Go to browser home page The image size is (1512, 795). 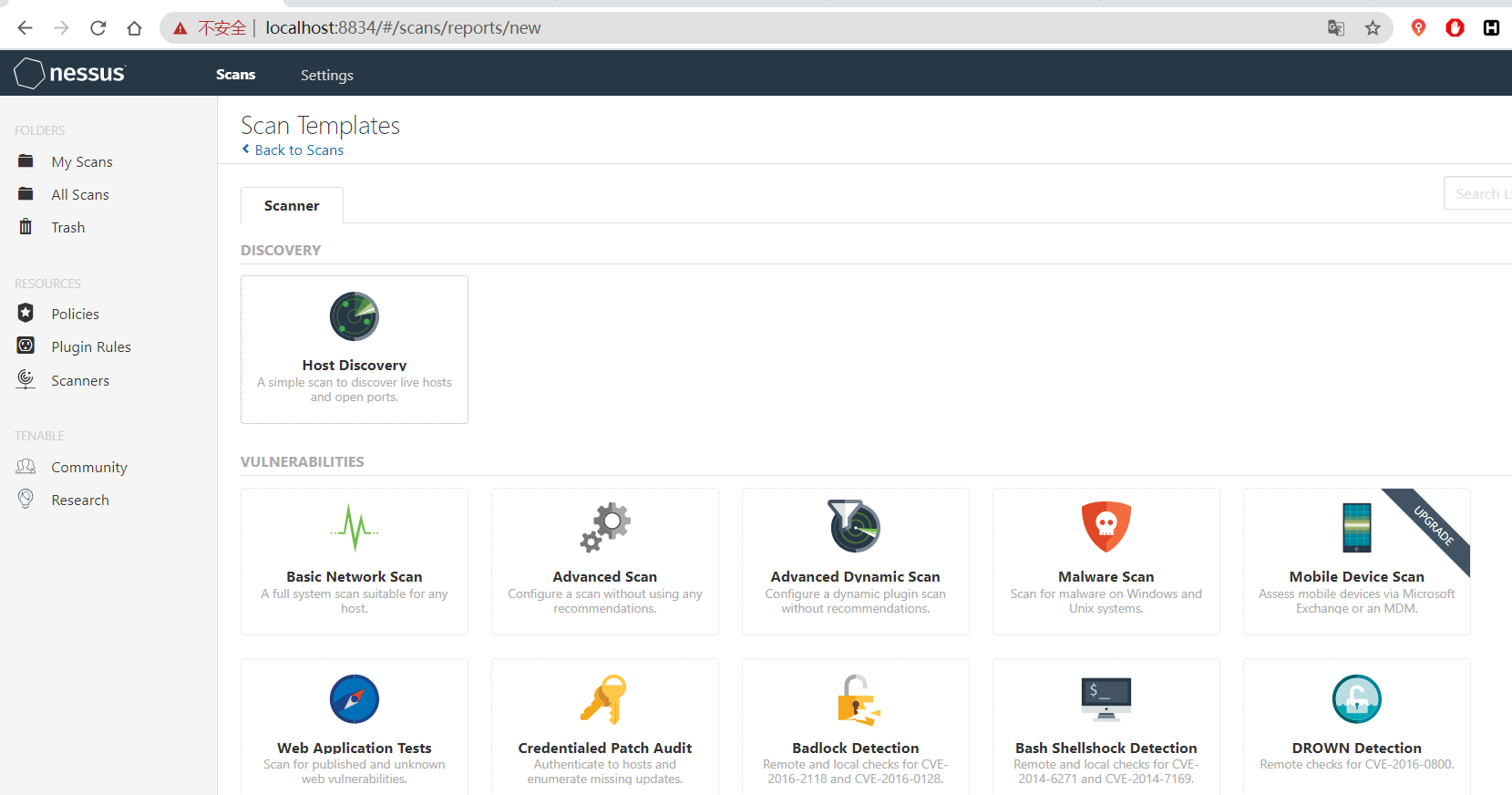coord(134,28)
